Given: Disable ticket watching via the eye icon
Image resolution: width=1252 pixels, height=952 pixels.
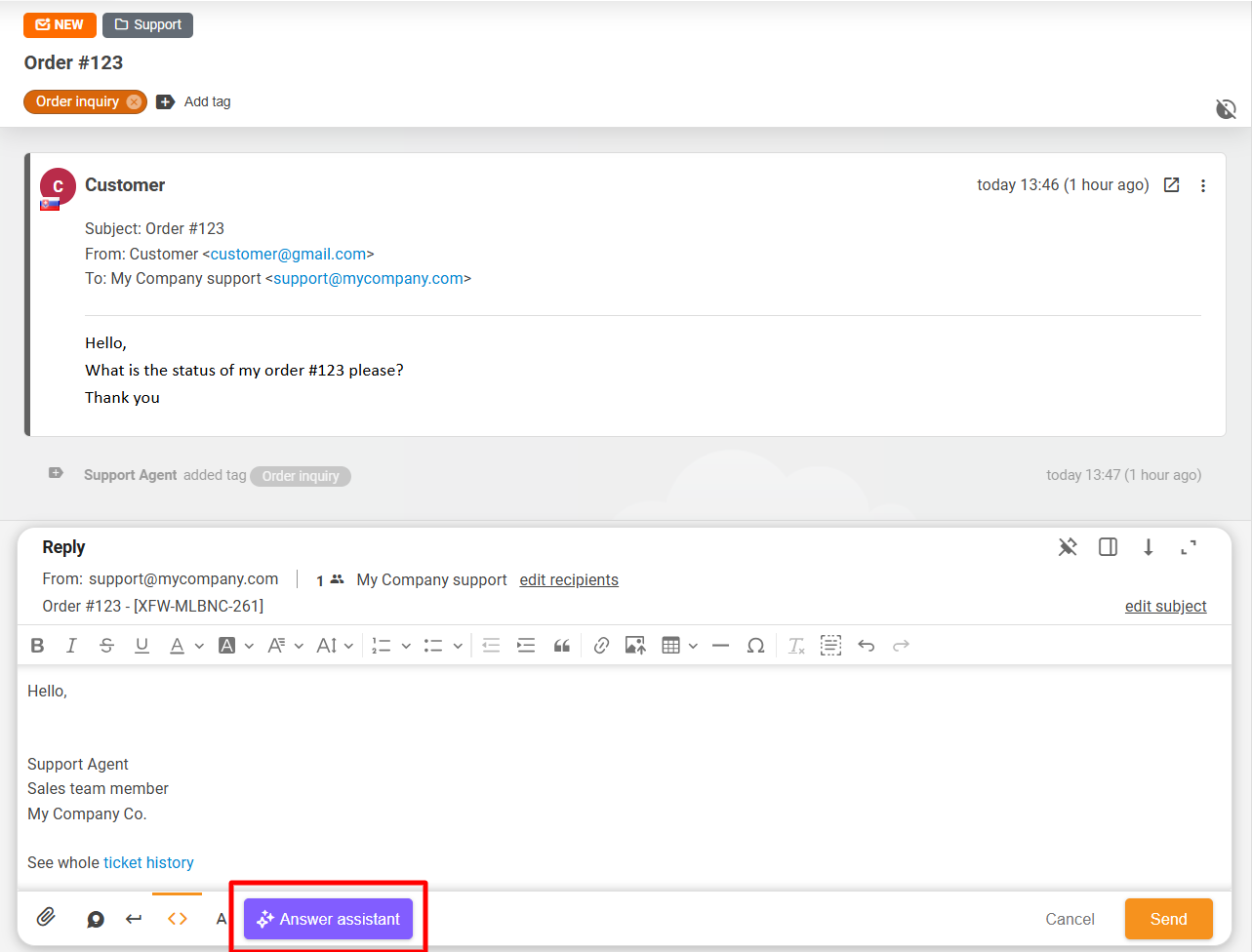Looking at the screenshot, I should tap(1227, 109).
